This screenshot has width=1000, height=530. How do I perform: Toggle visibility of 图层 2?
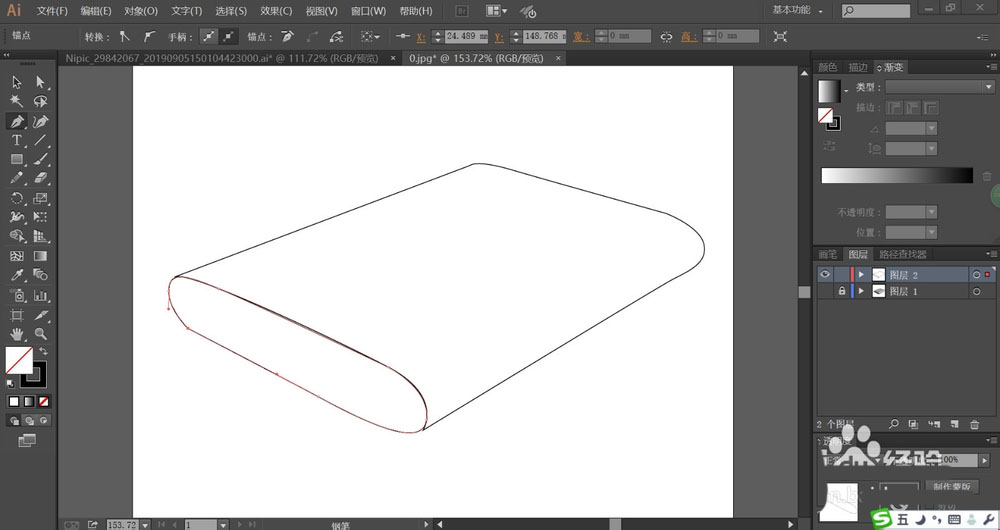click(825, 275)
